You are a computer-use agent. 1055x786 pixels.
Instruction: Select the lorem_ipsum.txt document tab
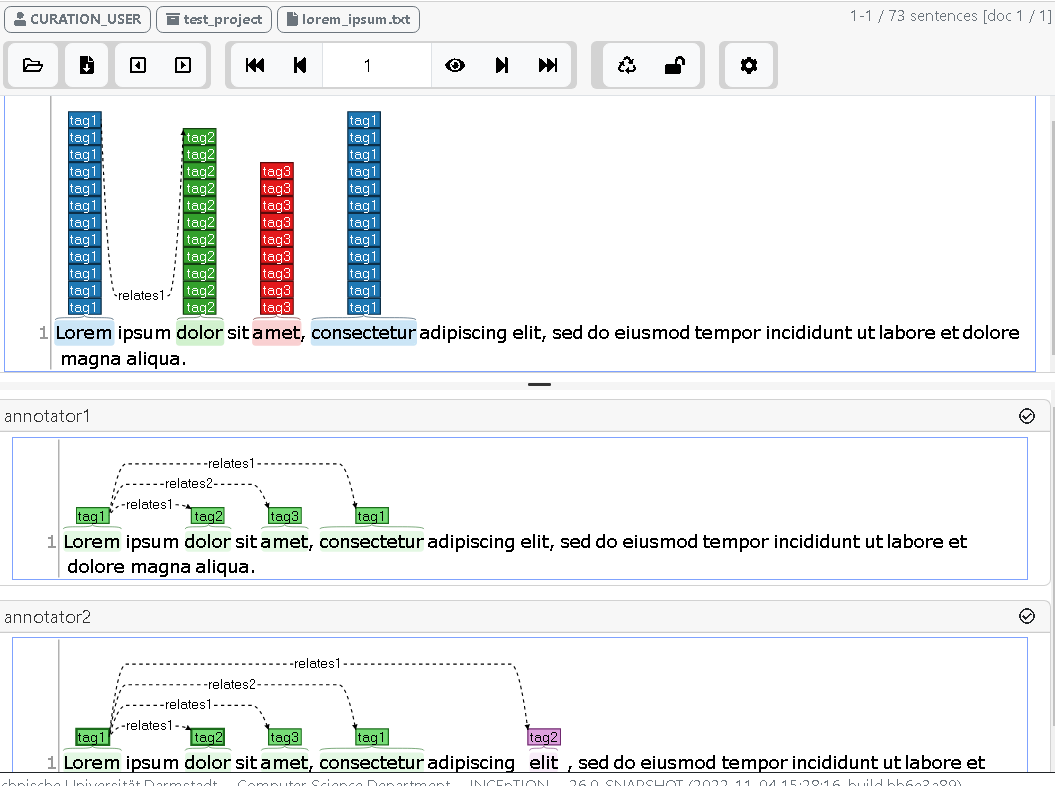[x=348, y=19]
